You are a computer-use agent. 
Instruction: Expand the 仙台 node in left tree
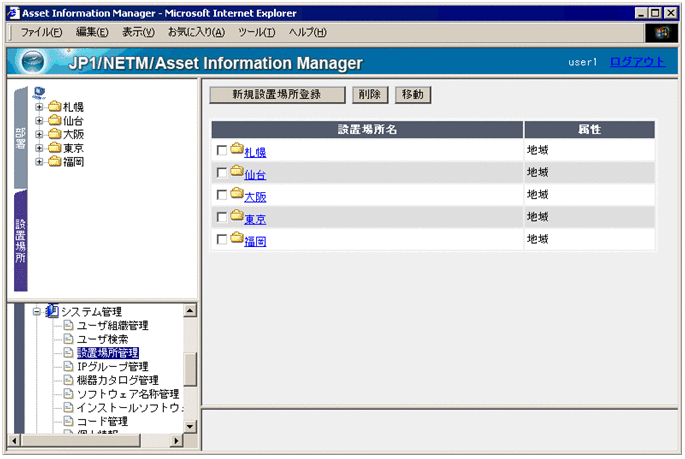point(40,121)
